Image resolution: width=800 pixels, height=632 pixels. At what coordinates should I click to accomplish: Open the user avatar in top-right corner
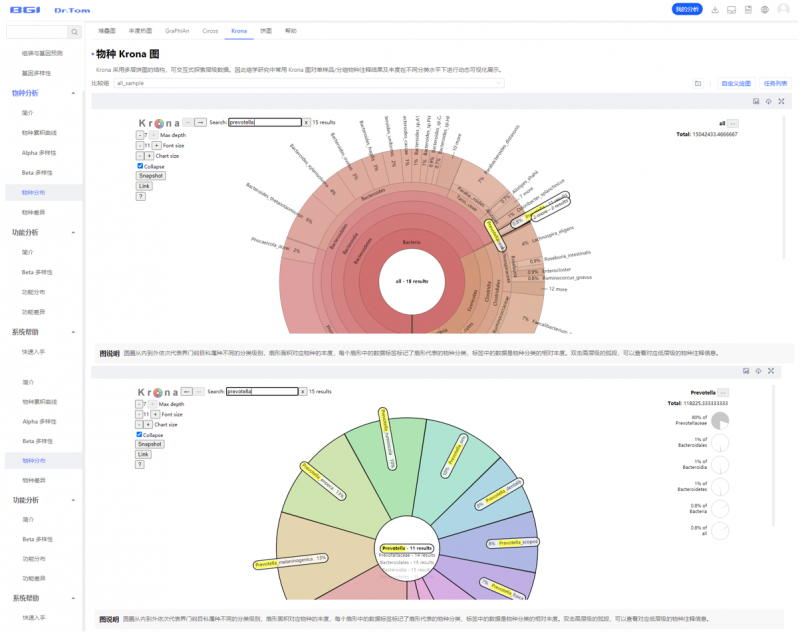click(783, 10)
